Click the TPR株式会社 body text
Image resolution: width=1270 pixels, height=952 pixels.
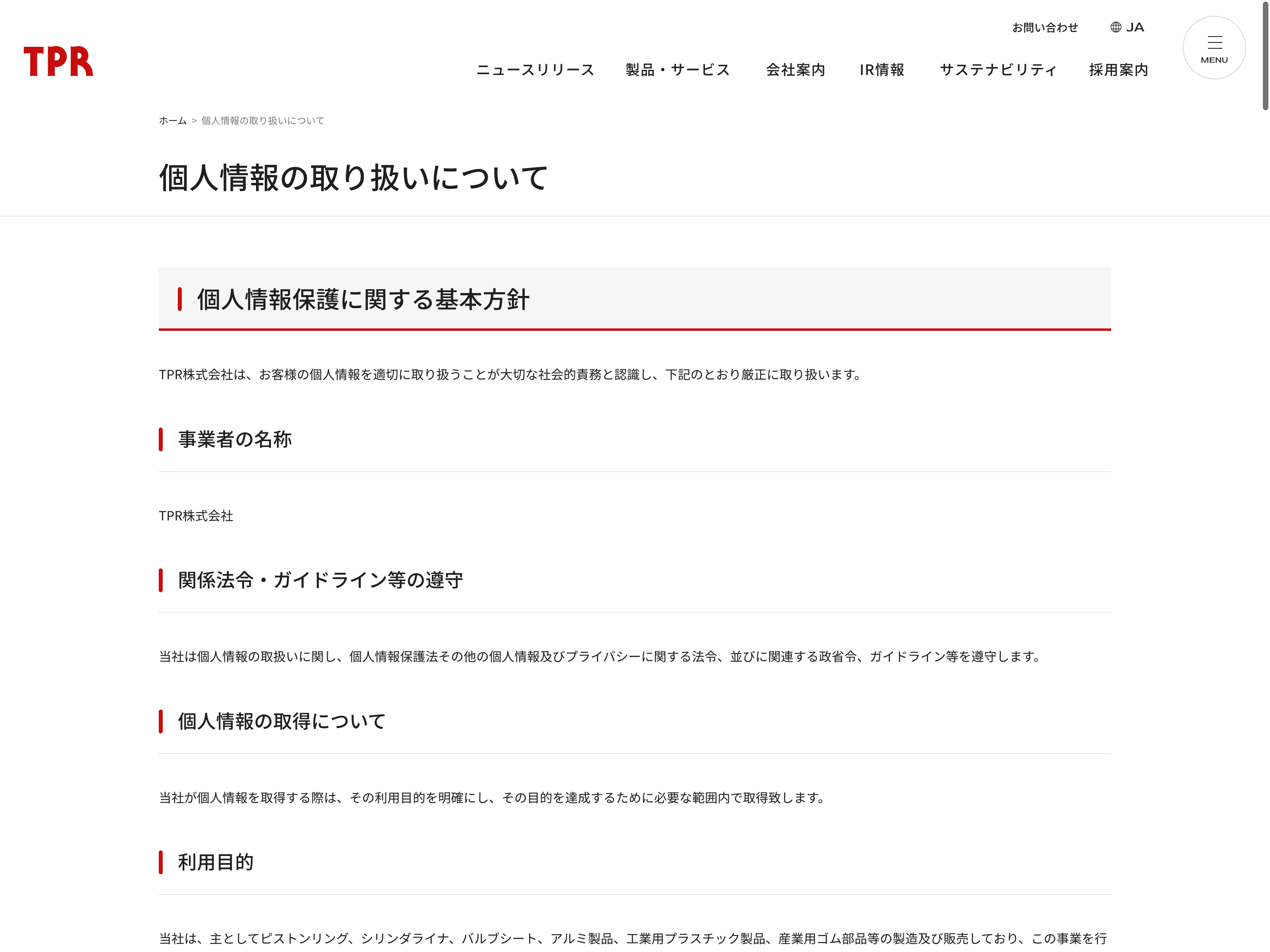196,516
